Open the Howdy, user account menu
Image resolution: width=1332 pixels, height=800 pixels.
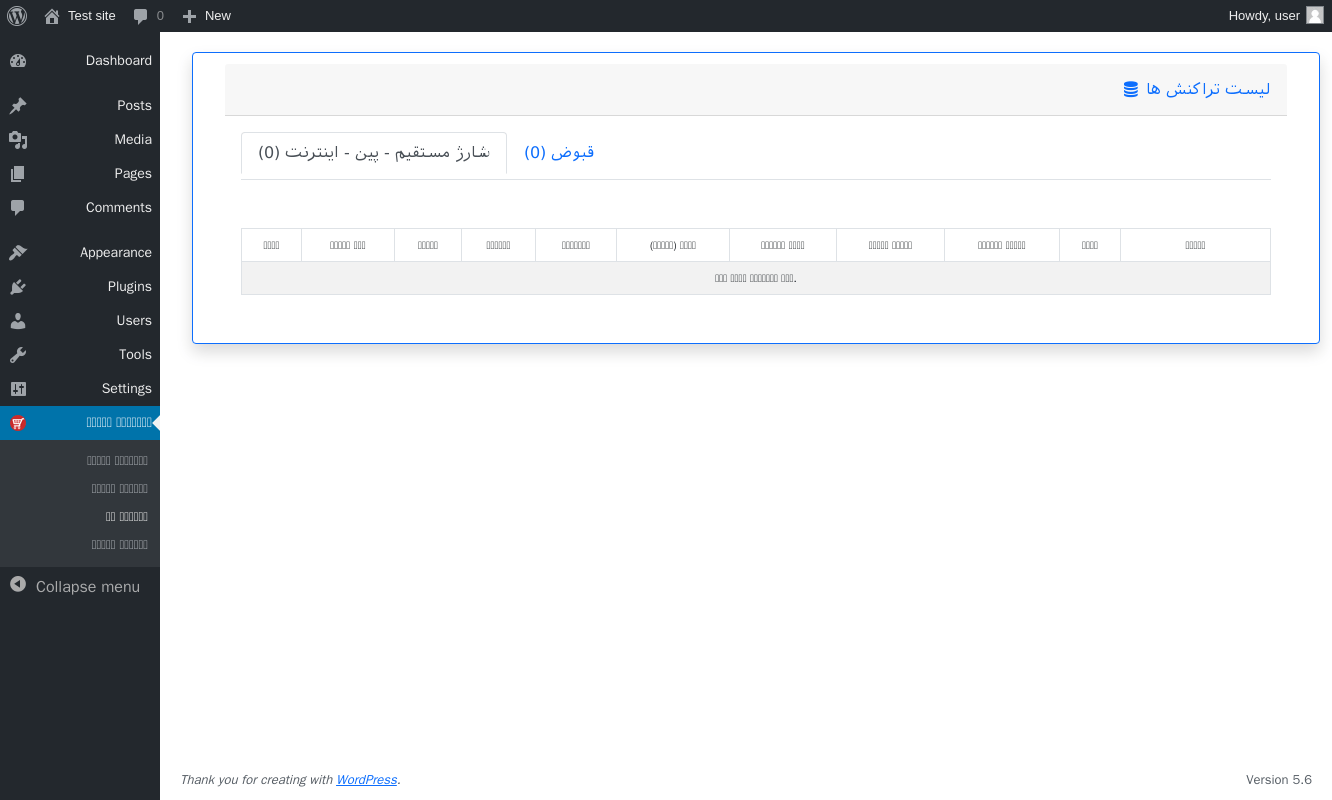tap(1276, 16)
